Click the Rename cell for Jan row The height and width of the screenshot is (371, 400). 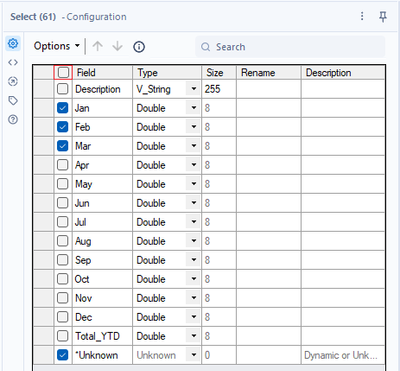[x=269, y=108]
